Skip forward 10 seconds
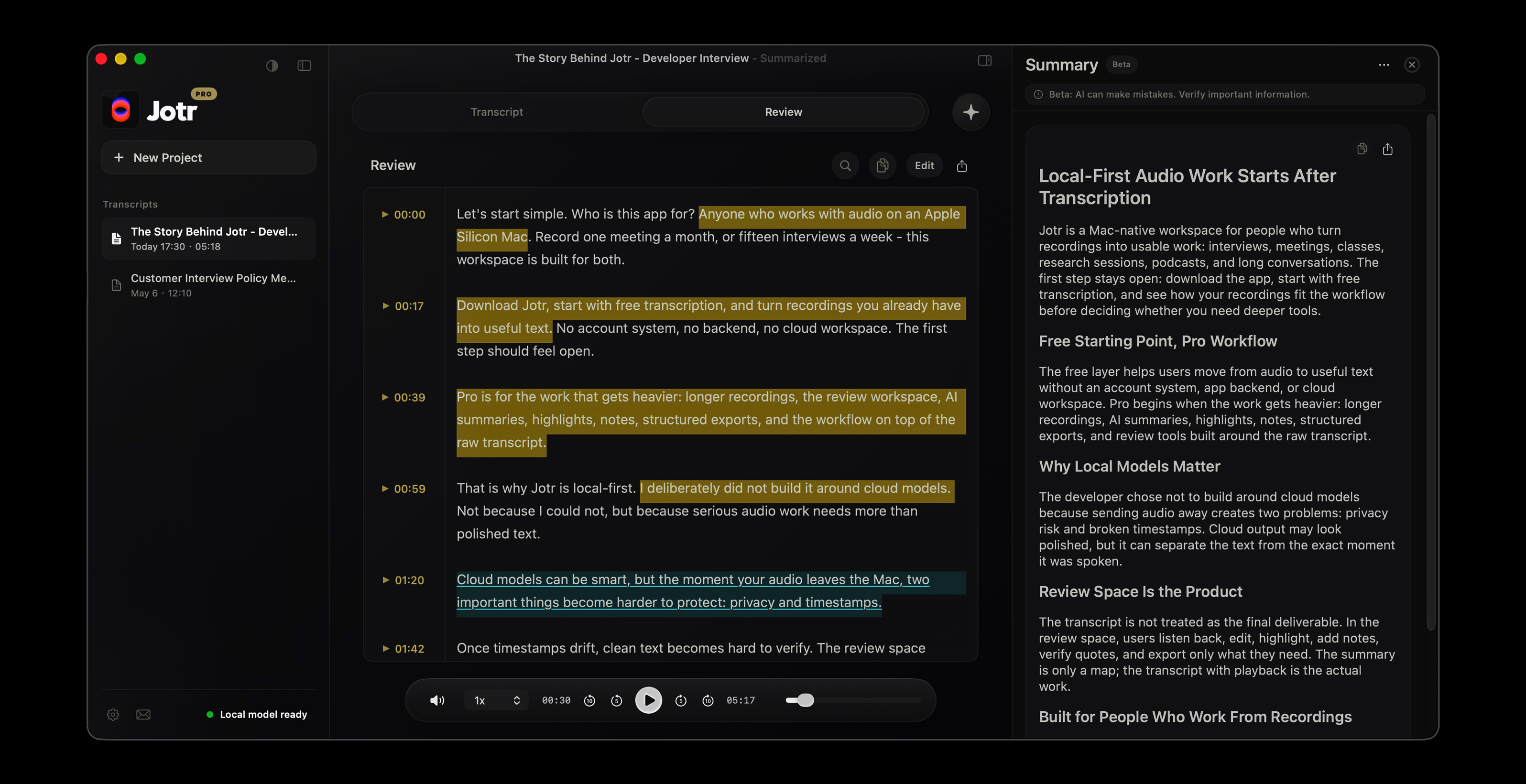The width and height of the screenshot is (1526, 784). coord(708,700)
